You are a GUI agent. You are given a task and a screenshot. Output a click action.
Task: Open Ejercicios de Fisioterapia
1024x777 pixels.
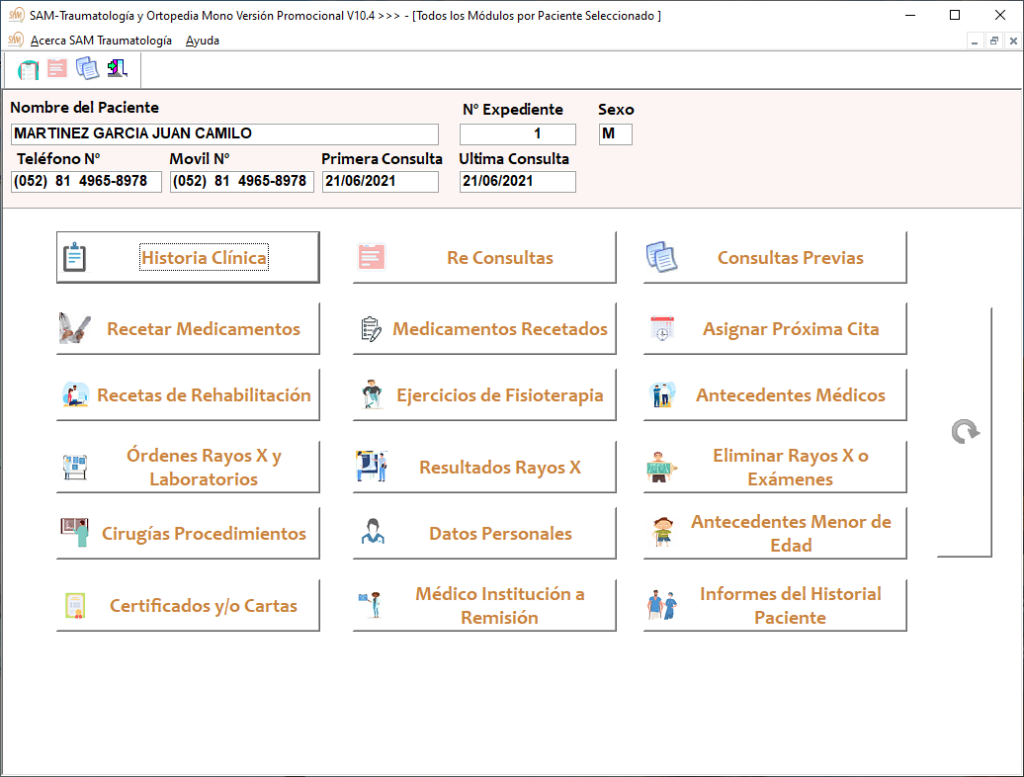(x=484, y=395)
